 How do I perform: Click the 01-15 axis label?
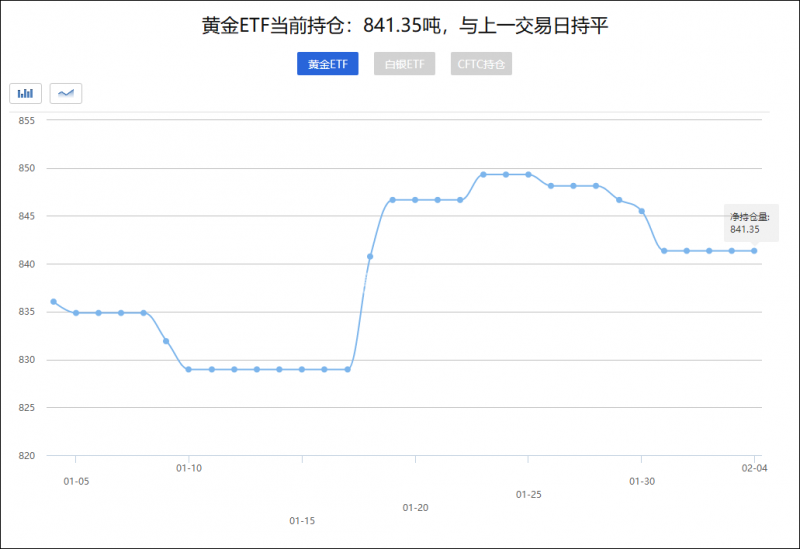click(302, 521)
